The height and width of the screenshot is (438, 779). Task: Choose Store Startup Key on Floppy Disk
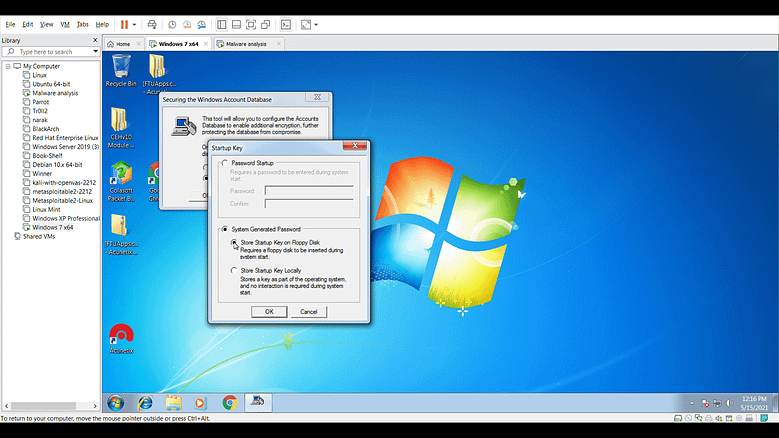click(x=234, y=242)
